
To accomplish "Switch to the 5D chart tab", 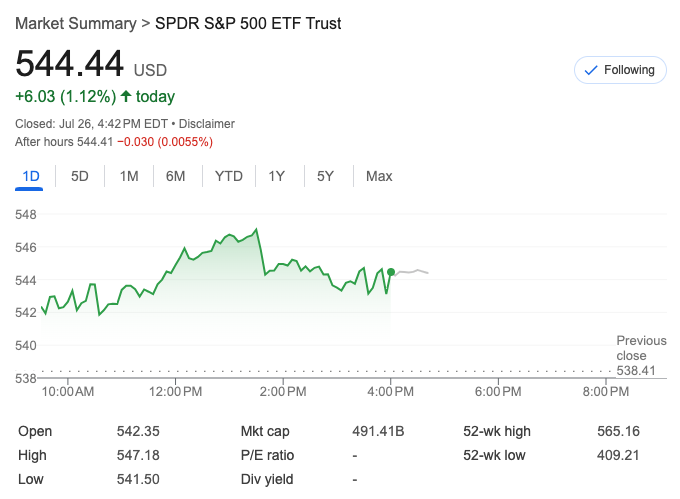I will click(80, 177).
